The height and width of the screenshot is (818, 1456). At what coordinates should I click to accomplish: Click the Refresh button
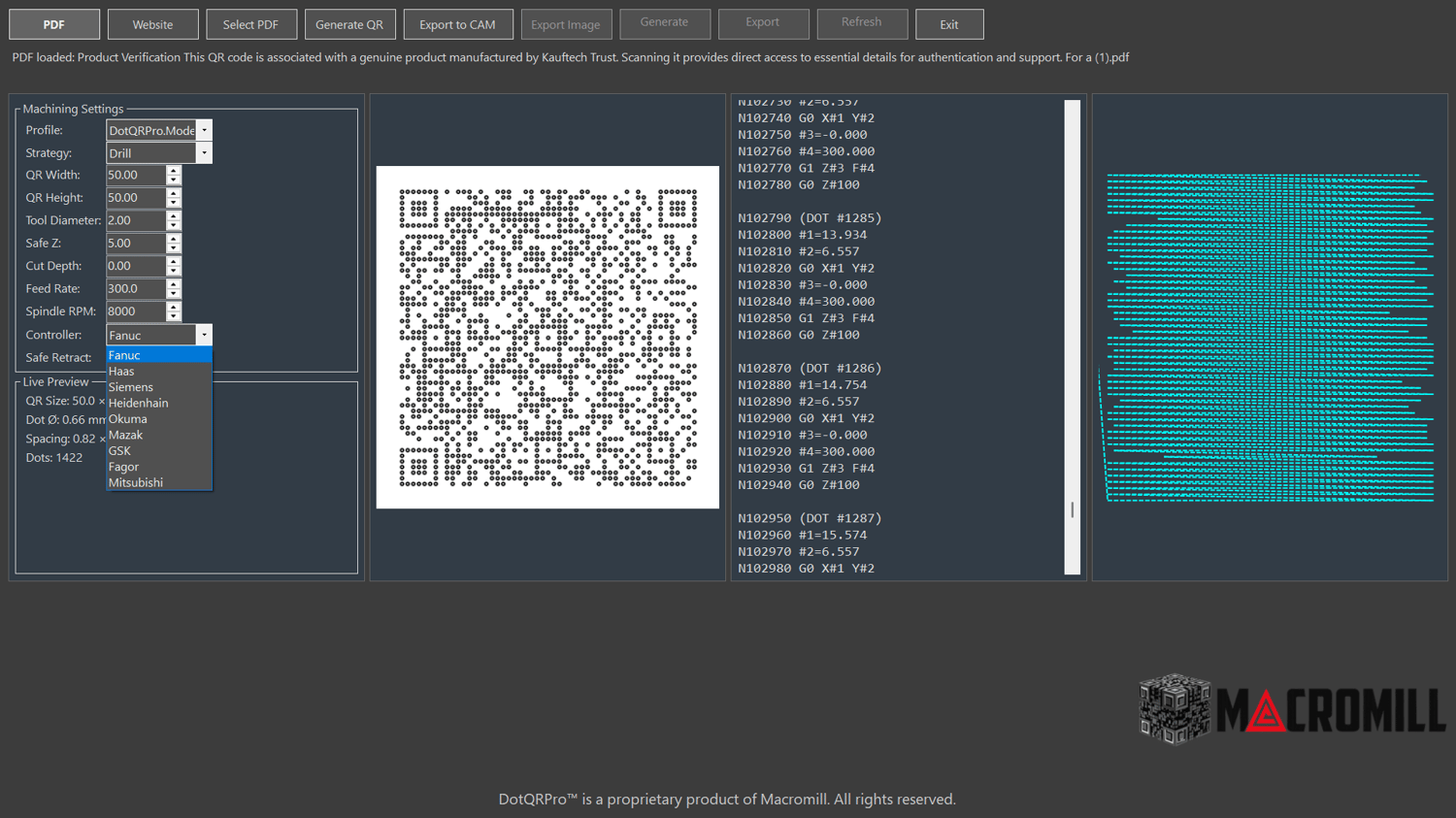click(862, 22)
